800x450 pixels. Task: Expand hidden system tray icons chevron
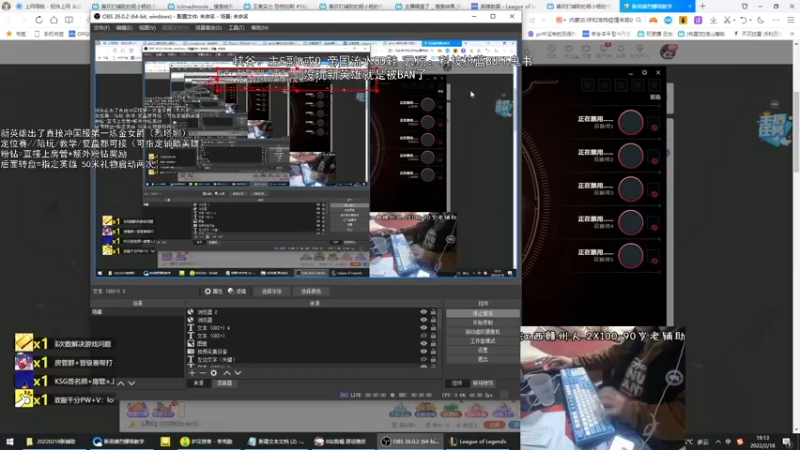coord(718,442)
